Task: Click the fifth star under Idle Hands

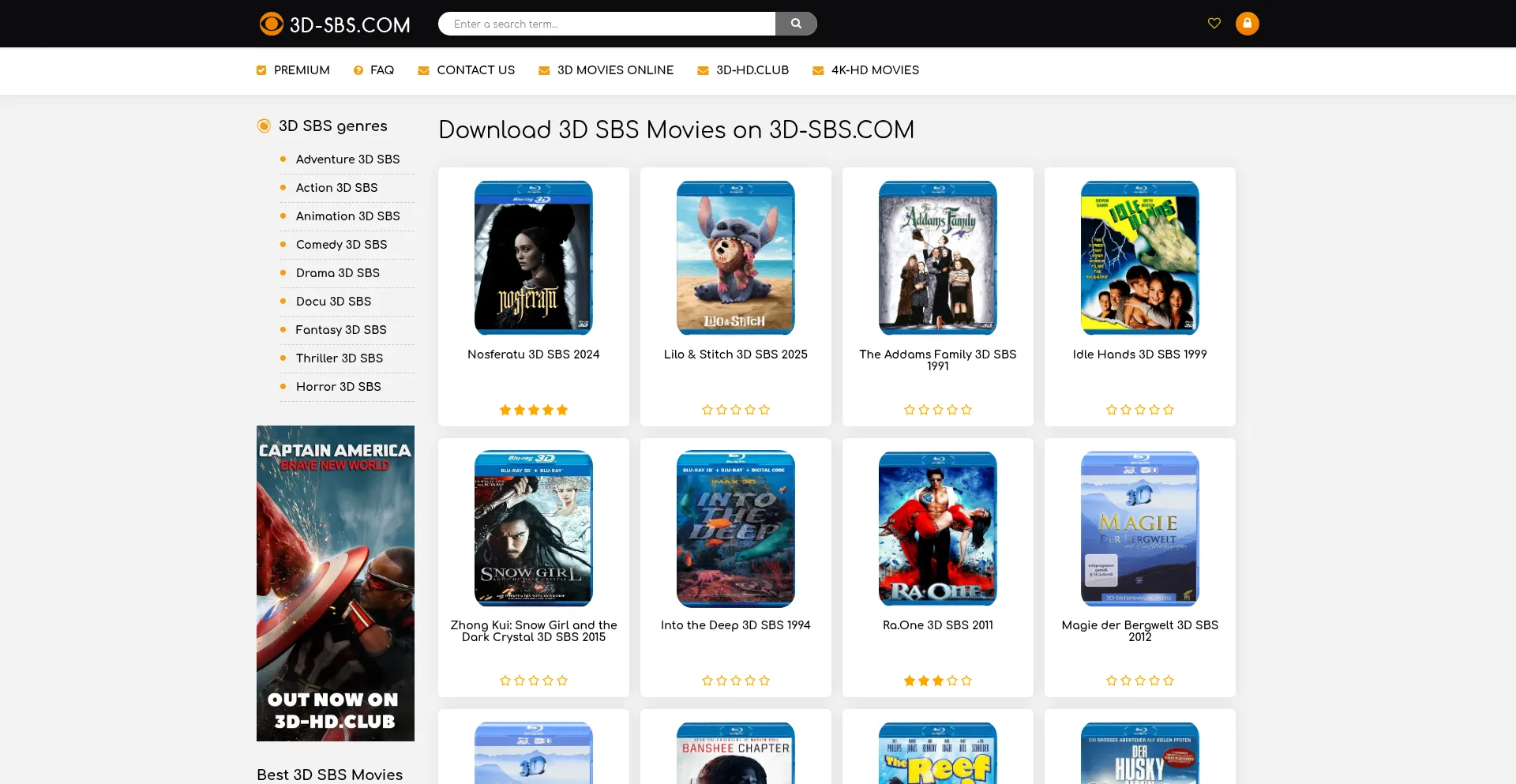Action: click(1169, 410)
